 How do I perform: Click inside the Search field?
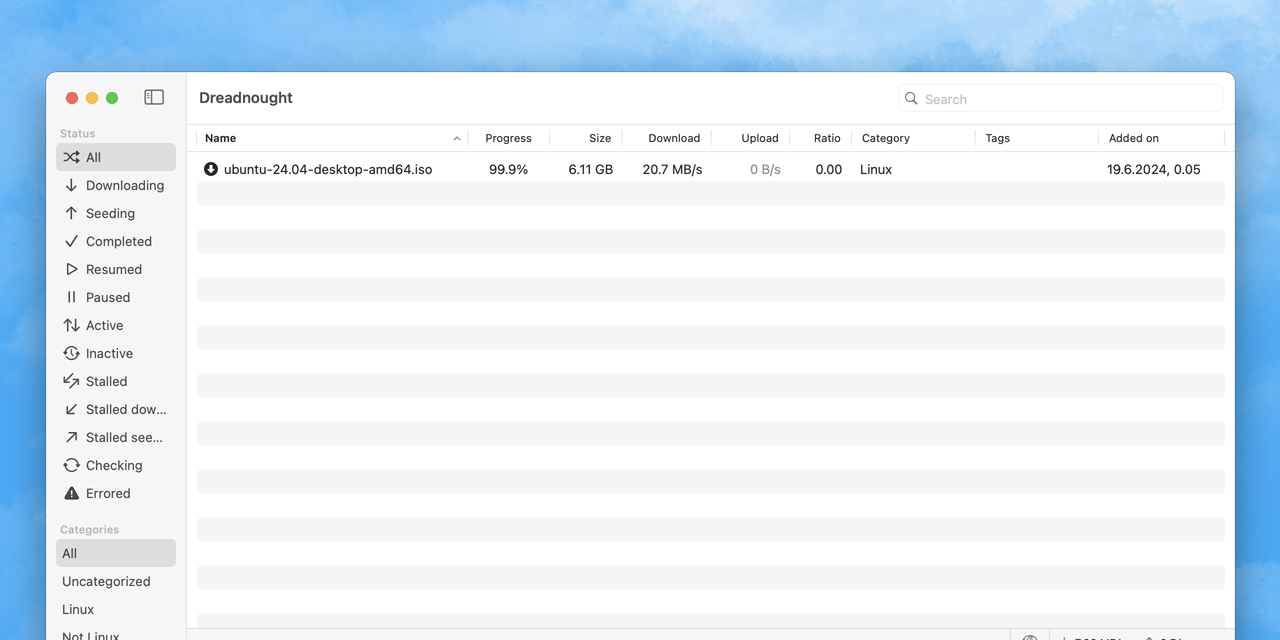pos(1060,98)
